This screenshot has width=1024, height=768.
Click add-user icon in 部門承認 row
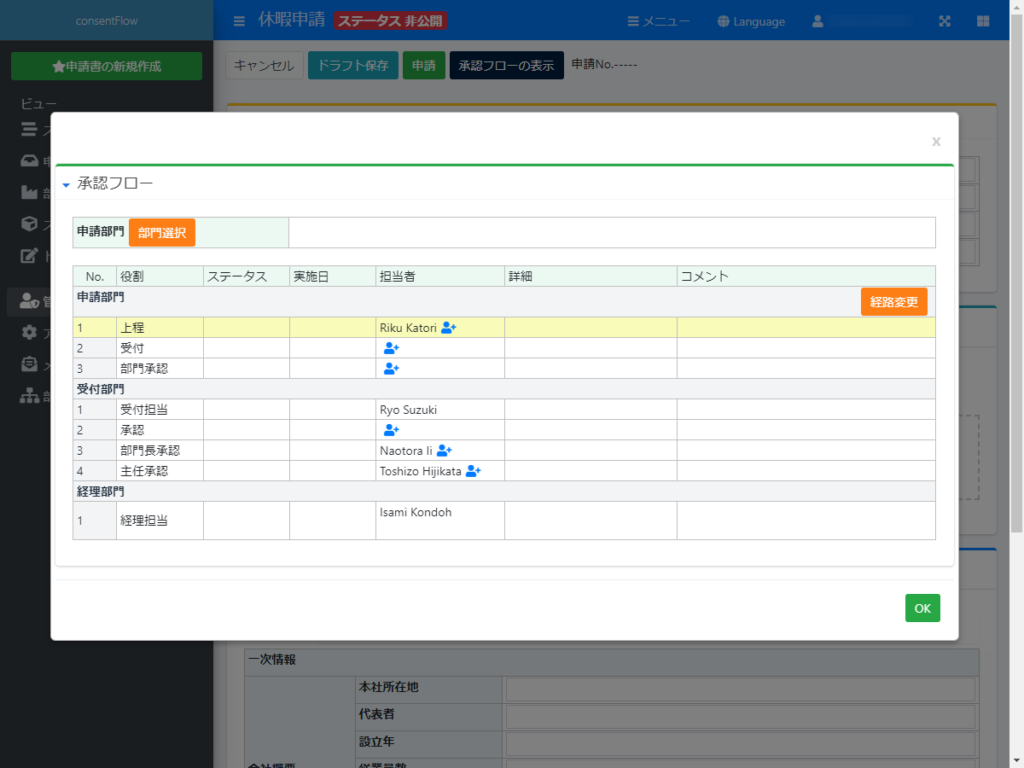click(391, 368)
